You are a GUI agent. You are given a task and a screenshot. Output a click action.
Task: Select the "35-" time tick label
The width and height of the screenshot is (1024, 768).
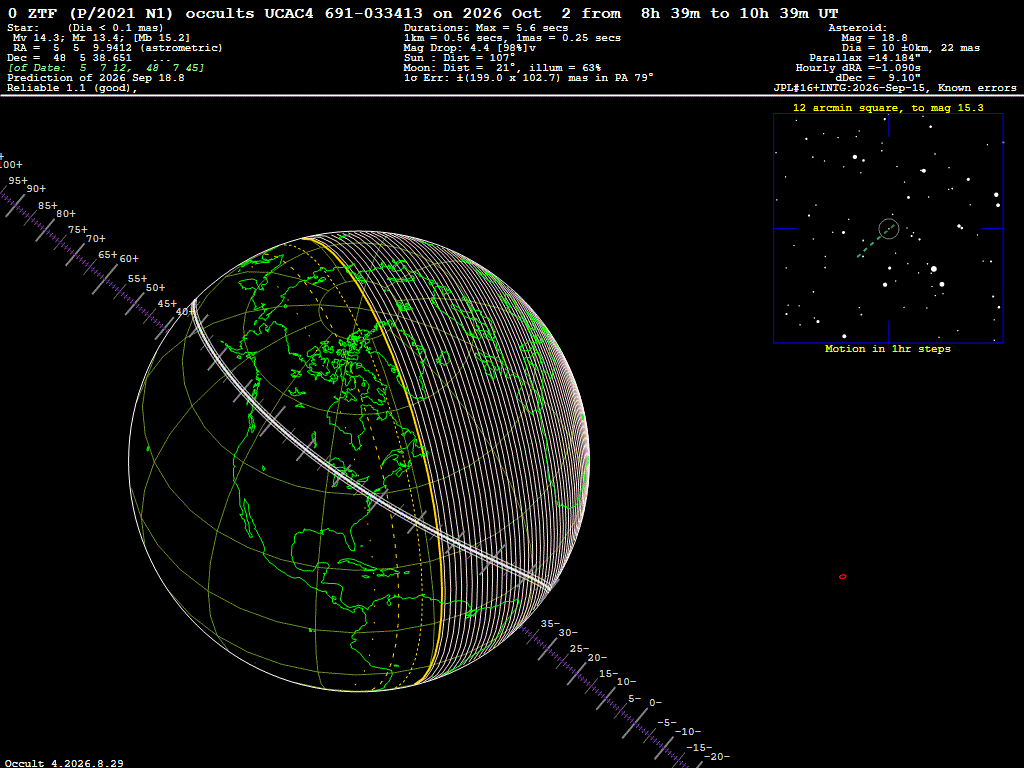pyautogui.click(x=550, y=624)
